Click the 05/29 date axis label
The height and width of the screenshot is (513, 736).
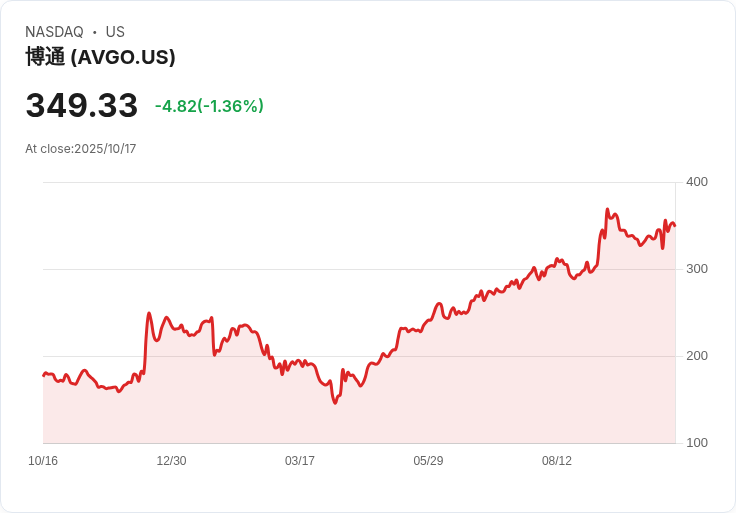(x=428, y=460)
